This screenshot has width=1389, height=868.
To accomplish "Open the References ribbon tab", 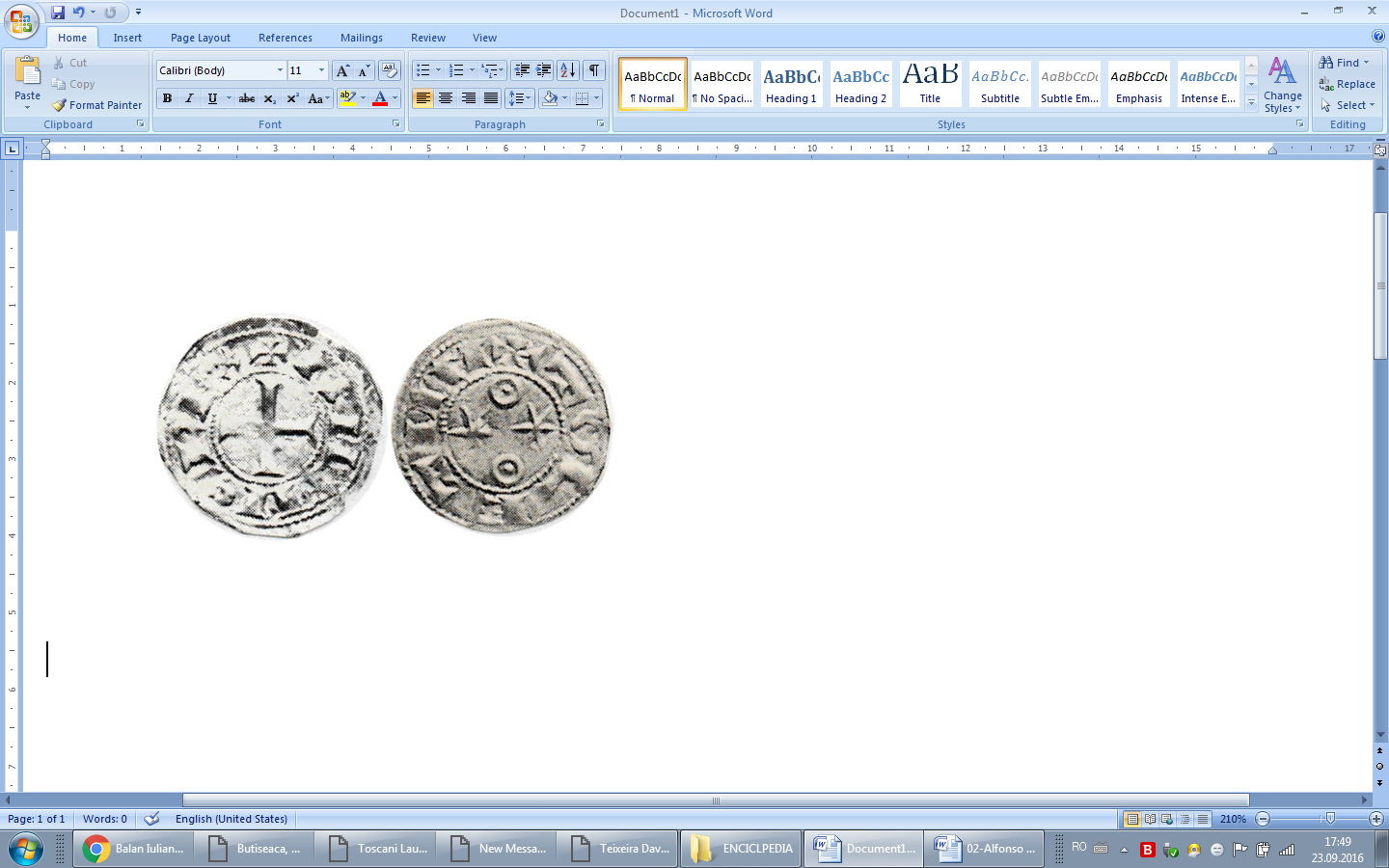I will click(x=285, y=38).
